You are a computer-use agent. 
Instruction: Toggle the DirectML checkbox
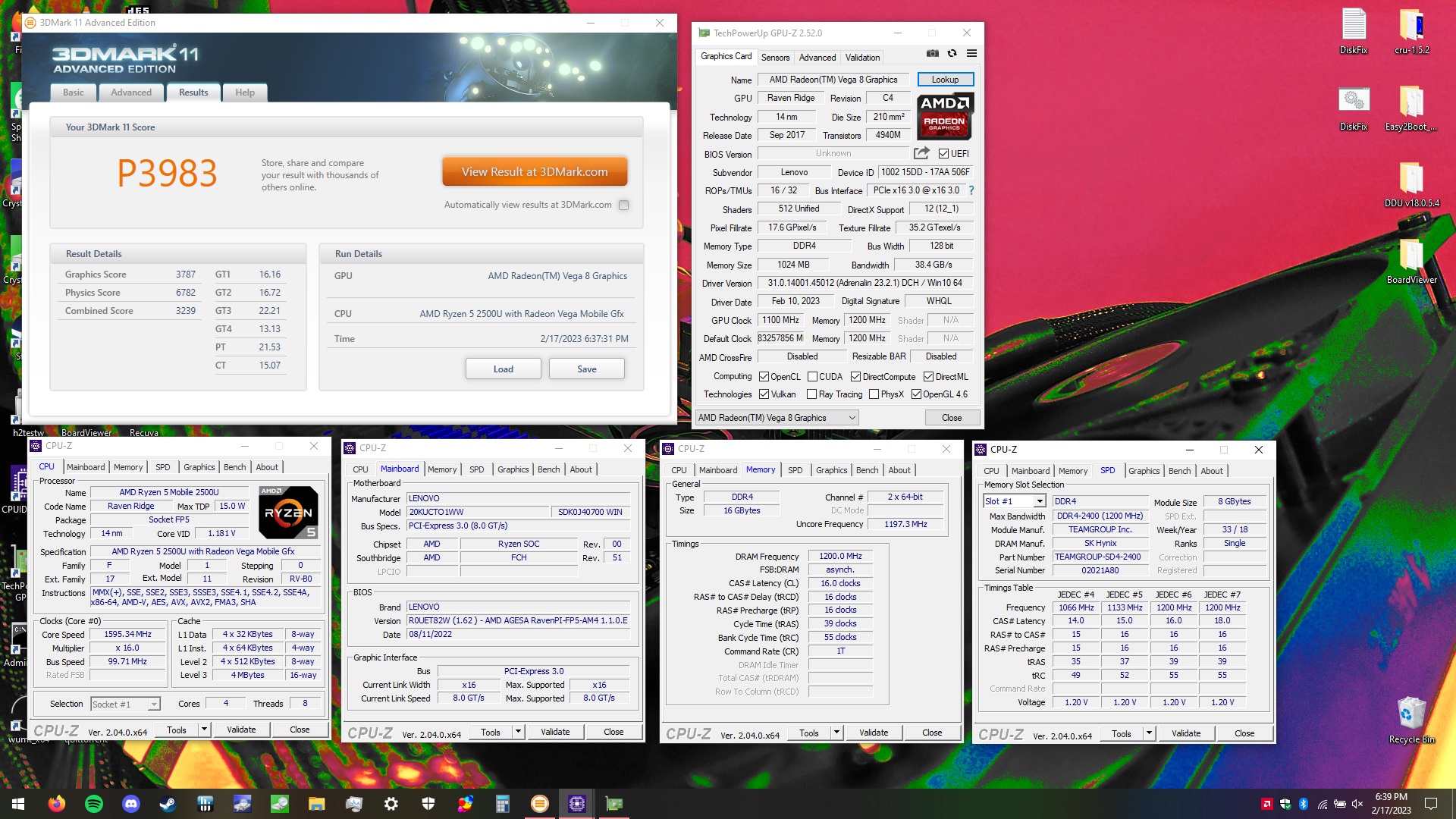point(928,377)
